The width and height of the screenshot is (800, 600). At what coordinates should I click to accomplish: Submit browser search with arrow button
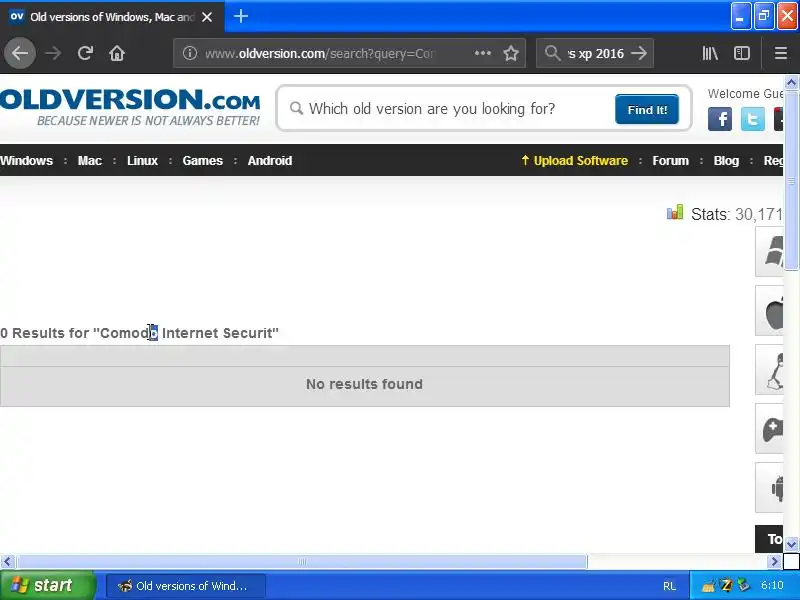(639, 53)
